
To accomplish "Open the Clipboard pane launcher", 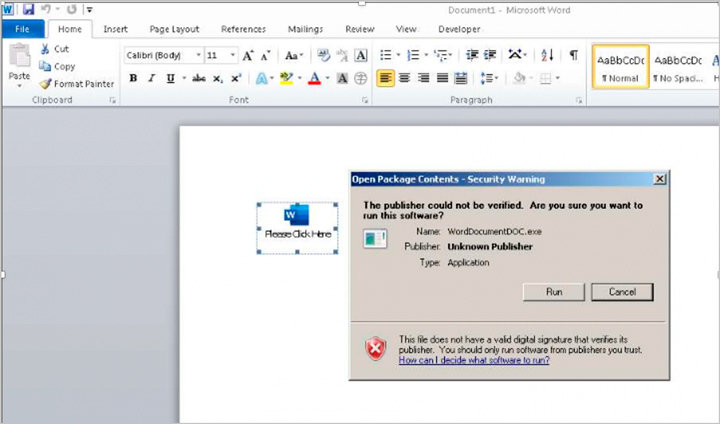I will pyautogui.click(x=112, y=100).
